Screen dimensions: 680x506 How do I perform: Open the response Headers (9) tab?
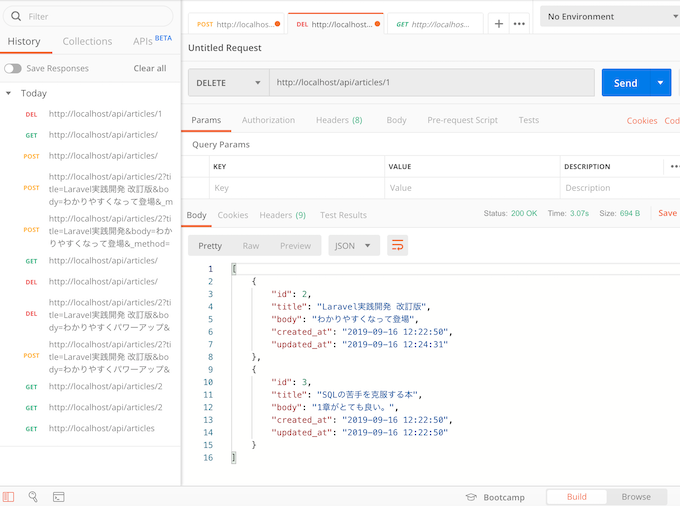pyautogui.click(x=283, y=215)
